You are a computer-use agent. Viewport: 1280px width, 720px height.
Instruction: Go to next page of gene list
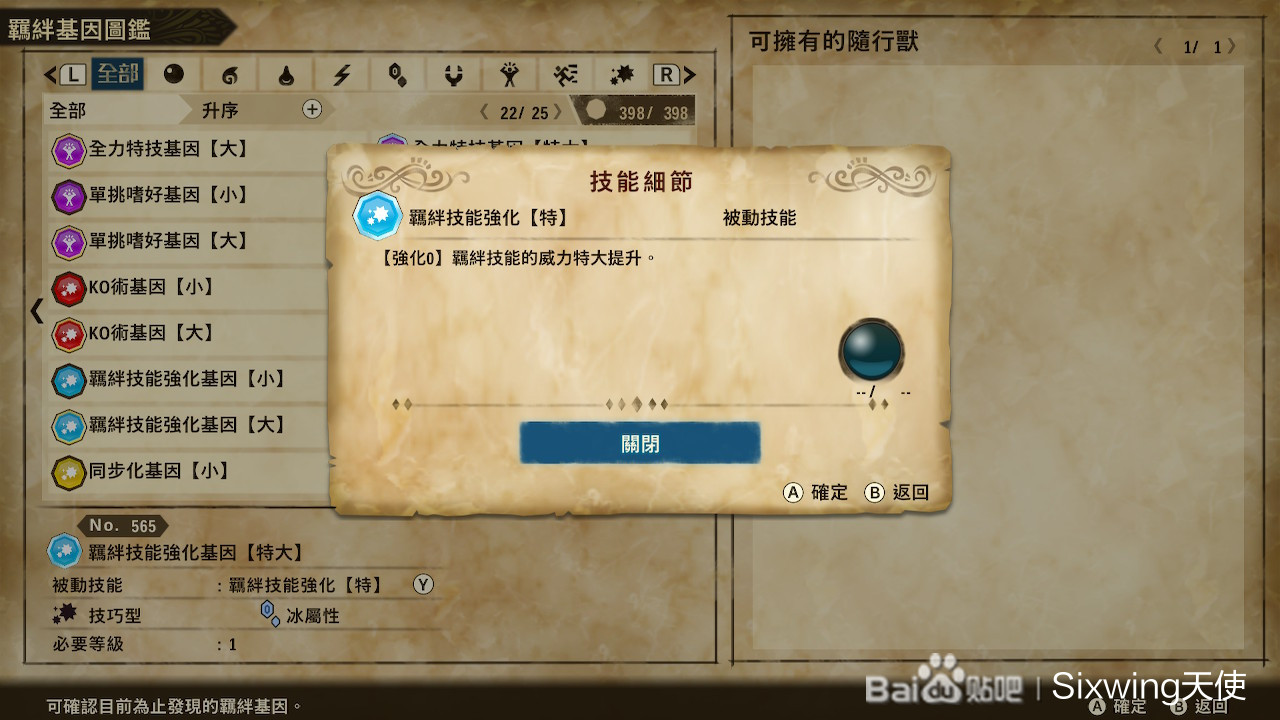558,113
